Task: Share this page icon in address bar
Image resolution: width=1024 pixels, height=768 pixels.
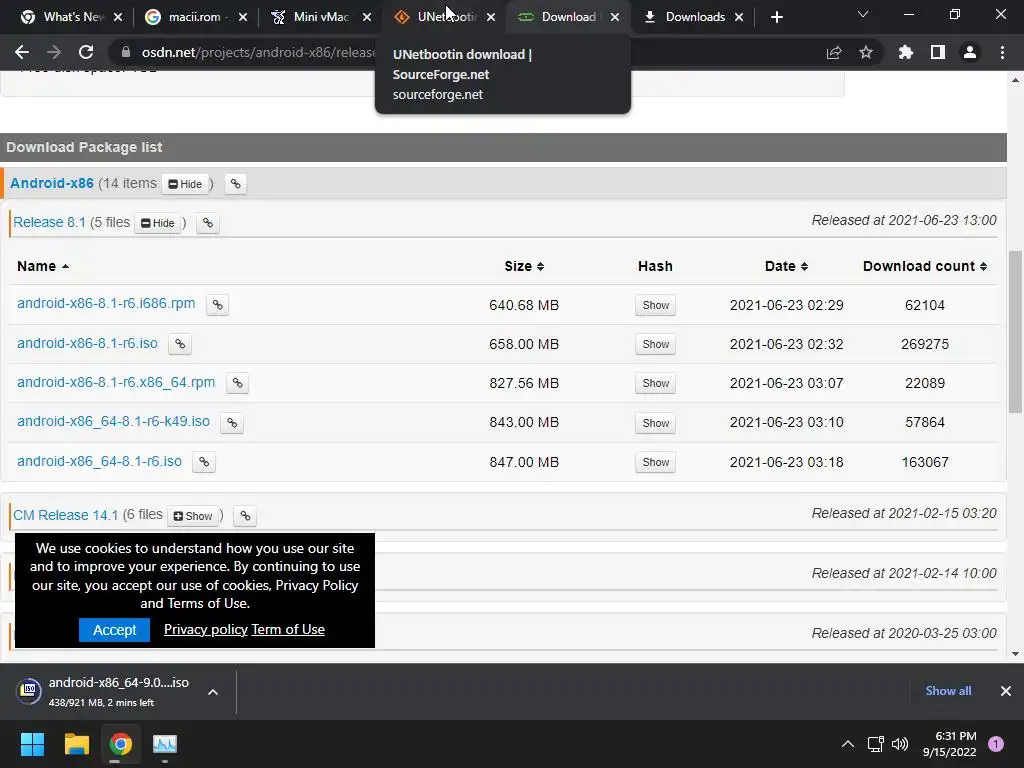Action: (834, 52)
